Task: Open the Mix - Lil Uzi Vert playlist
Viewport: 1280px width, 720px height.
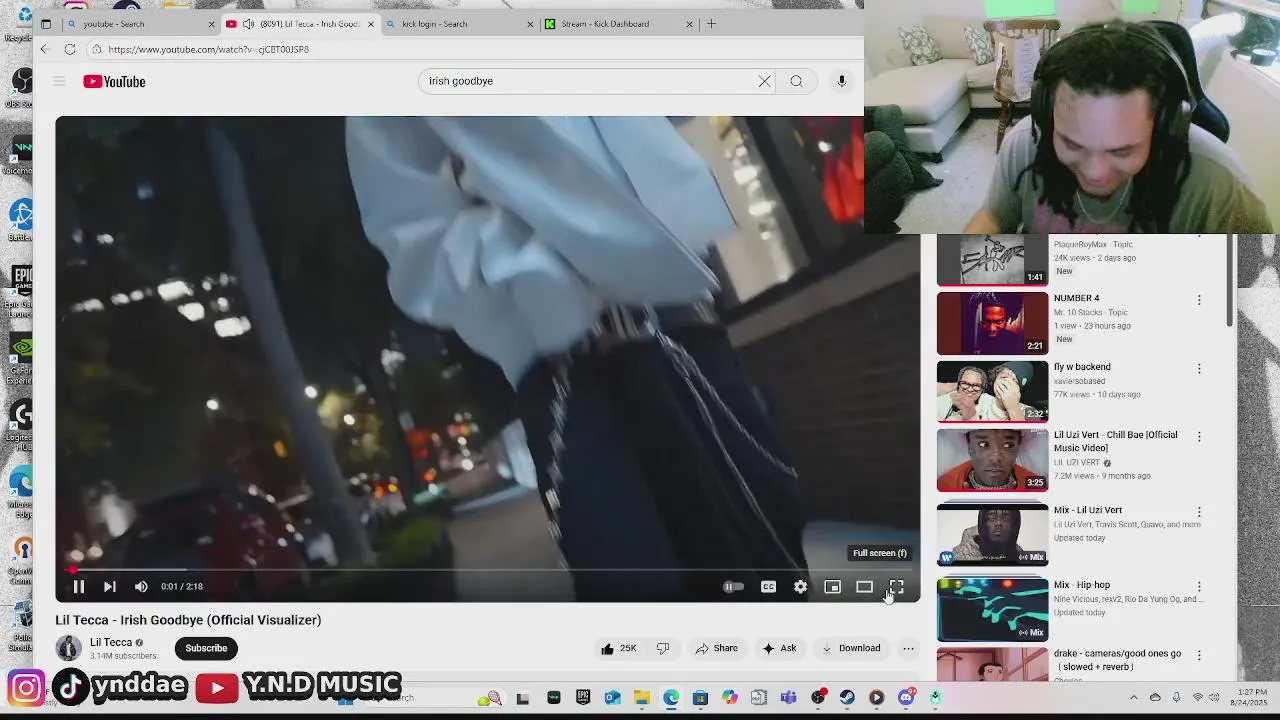Action: coord(992,535)
